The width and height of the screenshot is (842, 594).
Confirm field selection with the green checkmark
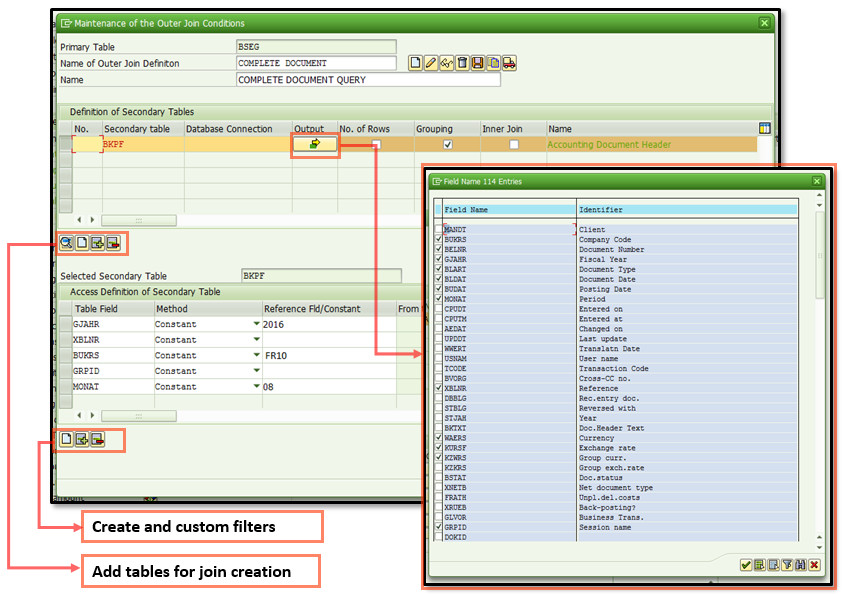(745, 565)
